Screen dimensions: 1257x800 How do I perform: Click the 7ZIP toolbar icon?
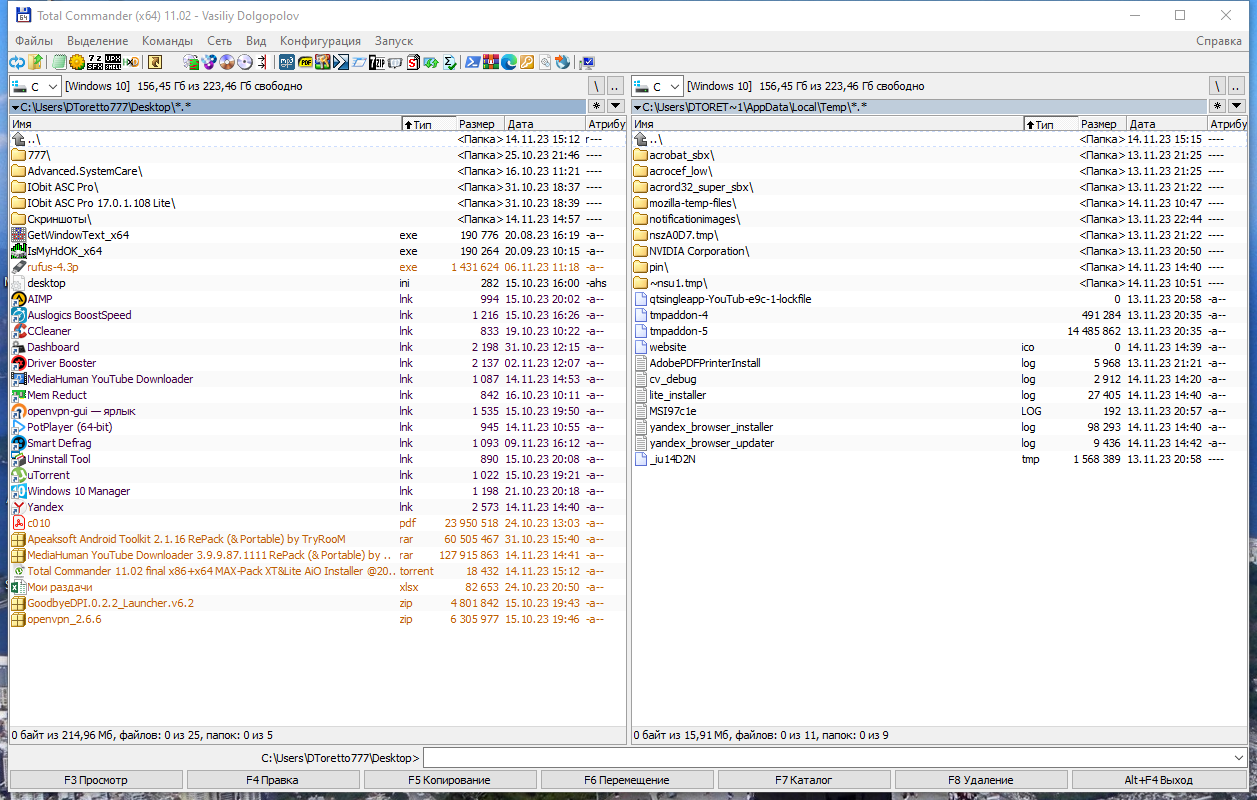(x=377, y=62)
